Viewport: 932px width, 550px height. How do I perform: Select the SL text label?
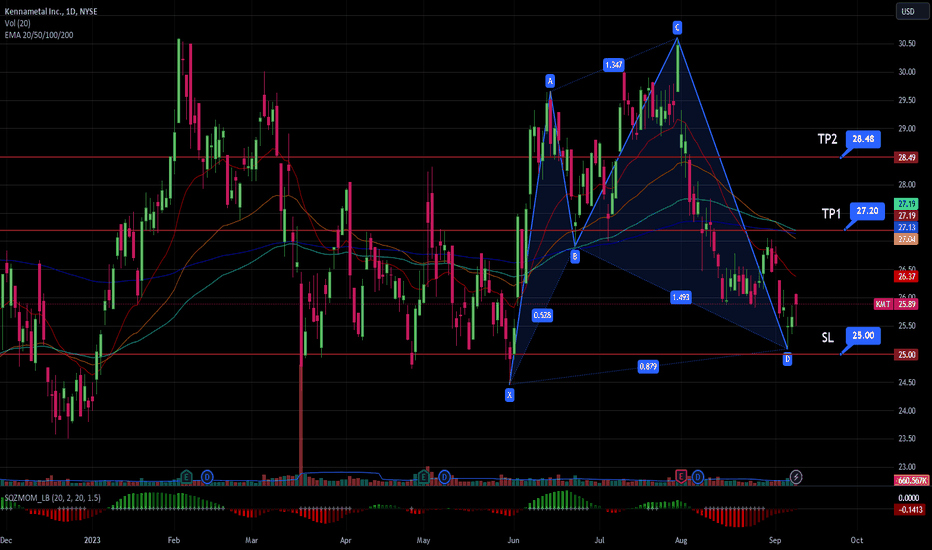(827, 338)
